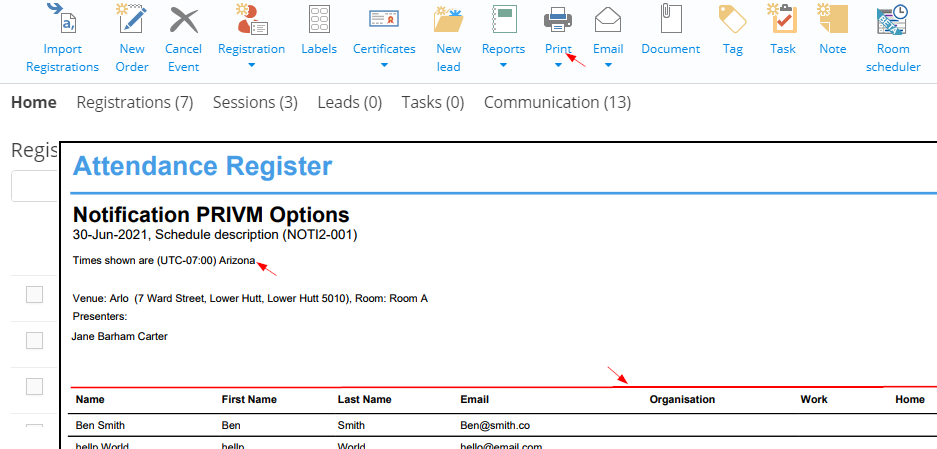Click the Work column header
The image size is (937, 449).
pyautogui.click(x=814, y=399)
